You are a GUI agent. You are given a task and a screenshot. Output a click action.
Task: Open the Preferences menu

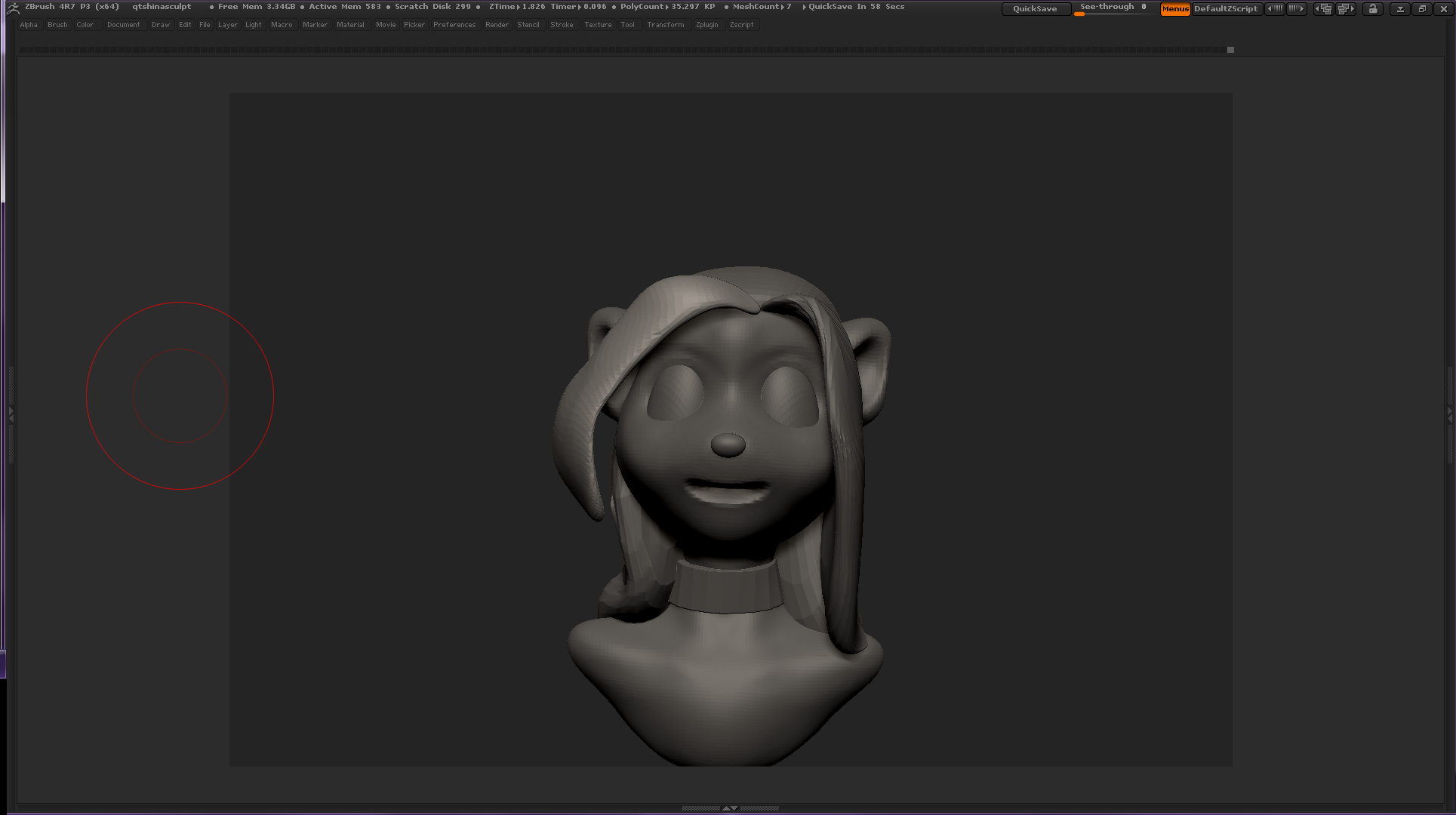tap(454, 25)
